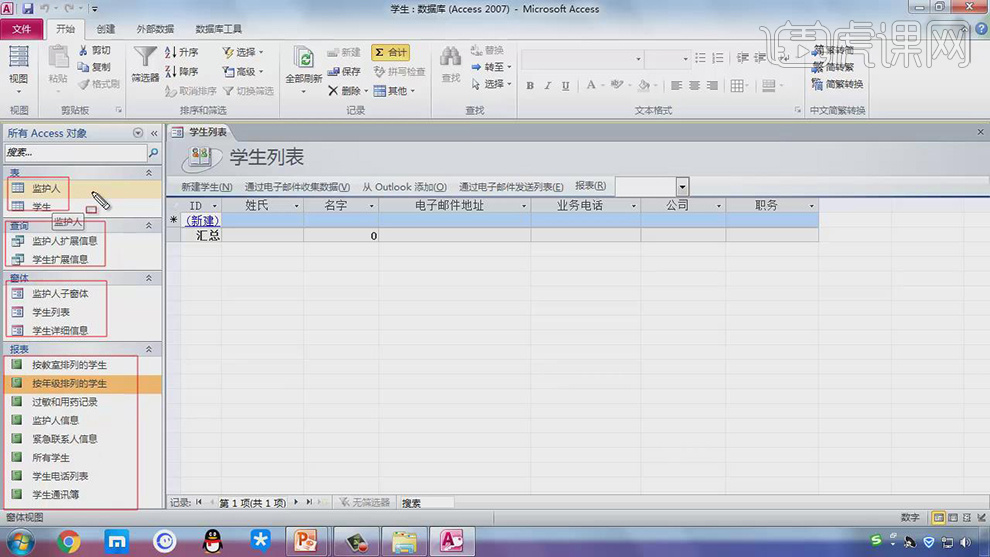
Task: Click 从 Outlook 添加(O)
Action: (404, 187)
